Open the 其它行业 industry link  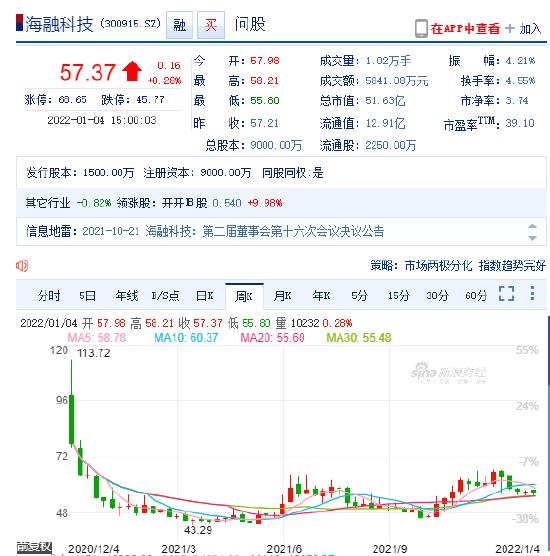[48, 203]
